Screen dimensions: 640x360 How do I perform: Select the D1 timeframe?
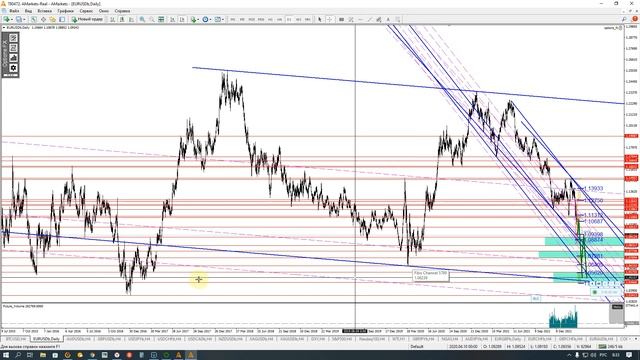289,19
